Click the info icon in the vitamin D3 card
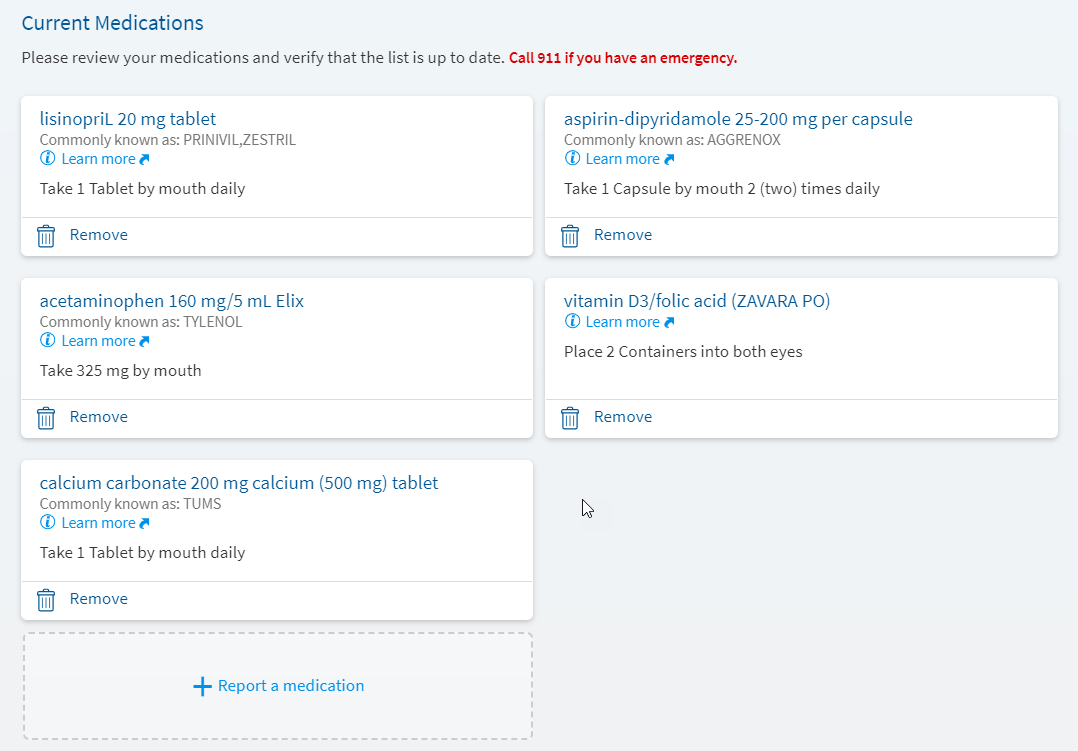 (x=572, y=321)
